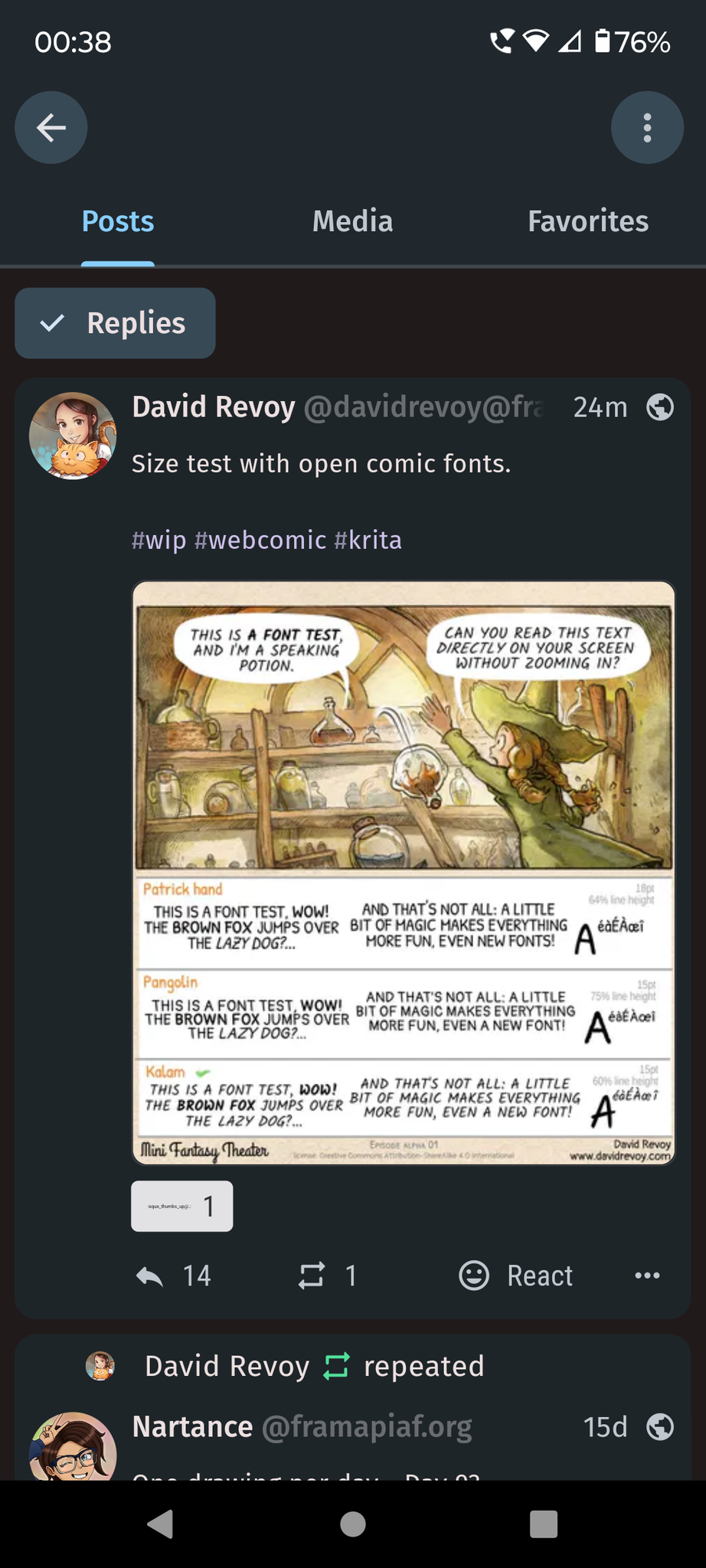The image size is (706, 1568).
Task: Tap globe visibility icon on Nartance's post
Action: (x=660, y=1427)
